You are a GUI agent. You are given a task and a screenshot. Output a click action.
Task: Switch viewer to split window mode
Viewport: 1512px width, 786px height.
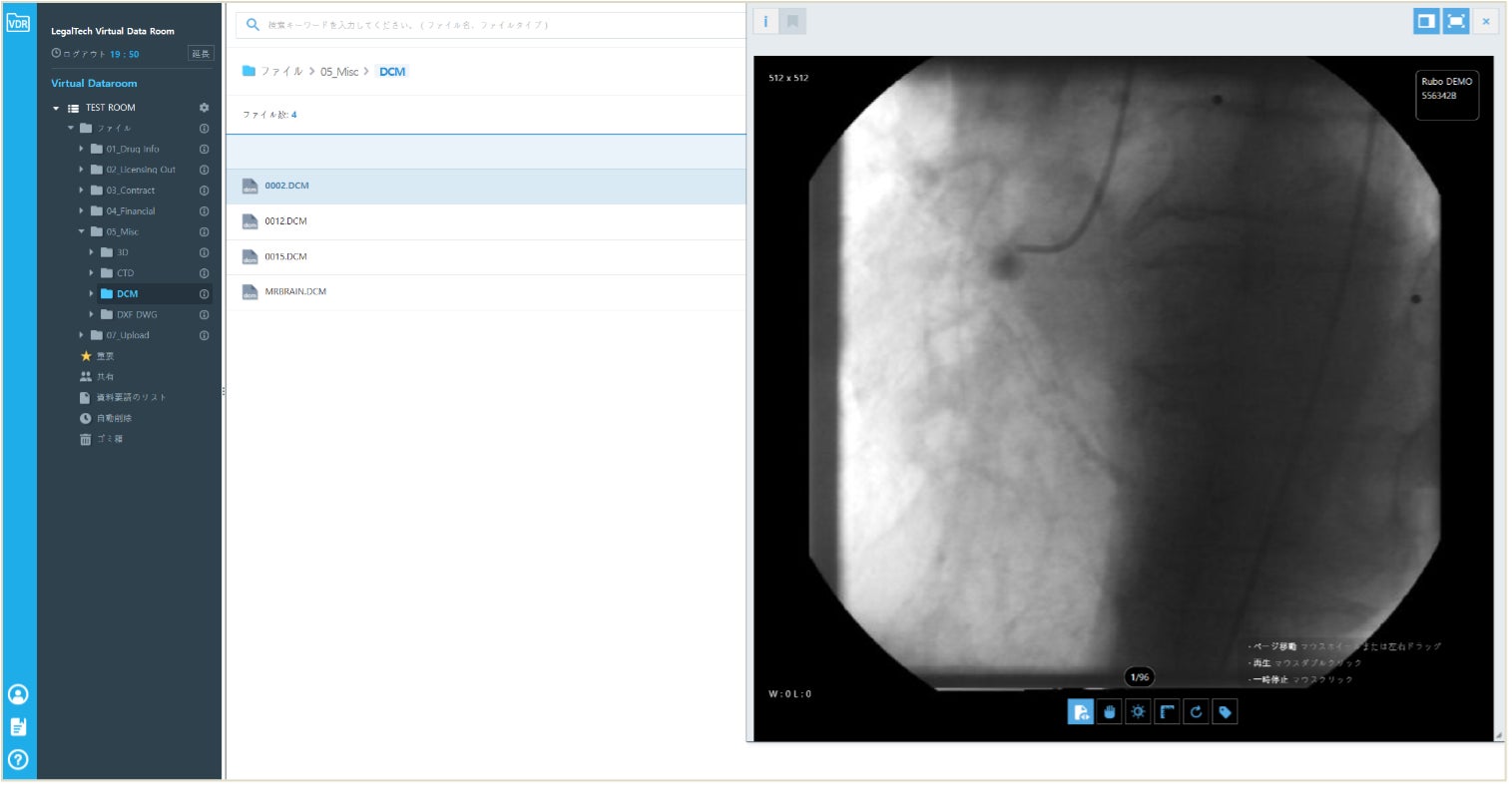pos(1426,21)
